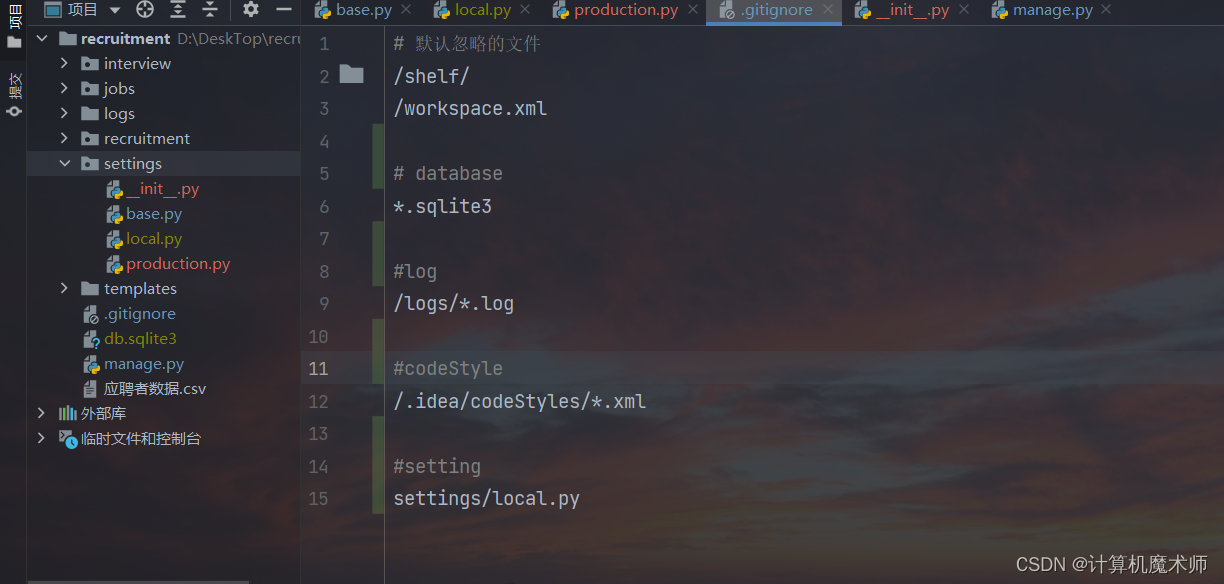Open the 提交 commit tool window
The height and width of the screenshot is (584, 1224).
click(14, 95)
